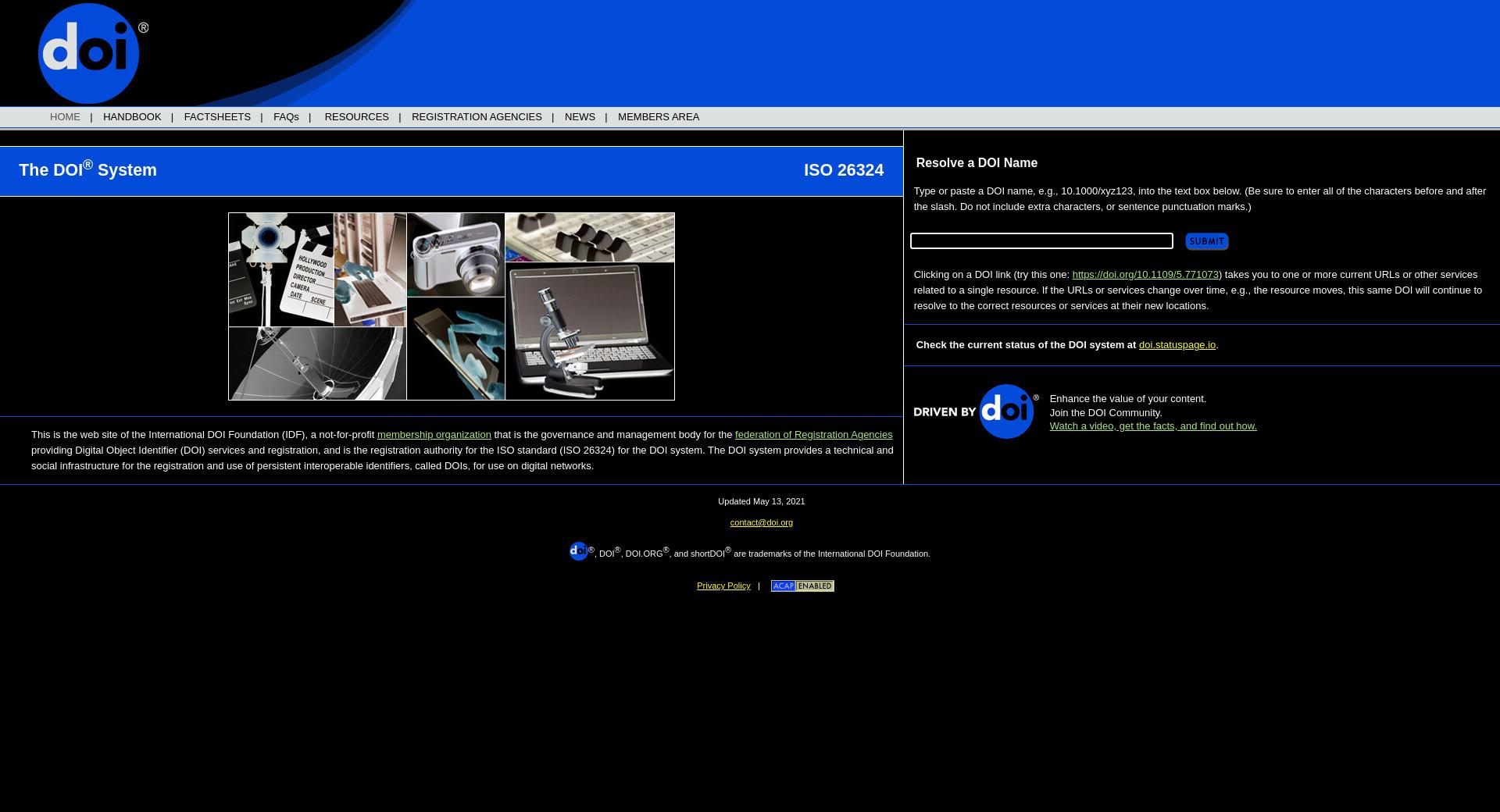Viewport: 1500px width, 812px height.
Task: Click The DOI System heading
Action: [x=87, y=169]
